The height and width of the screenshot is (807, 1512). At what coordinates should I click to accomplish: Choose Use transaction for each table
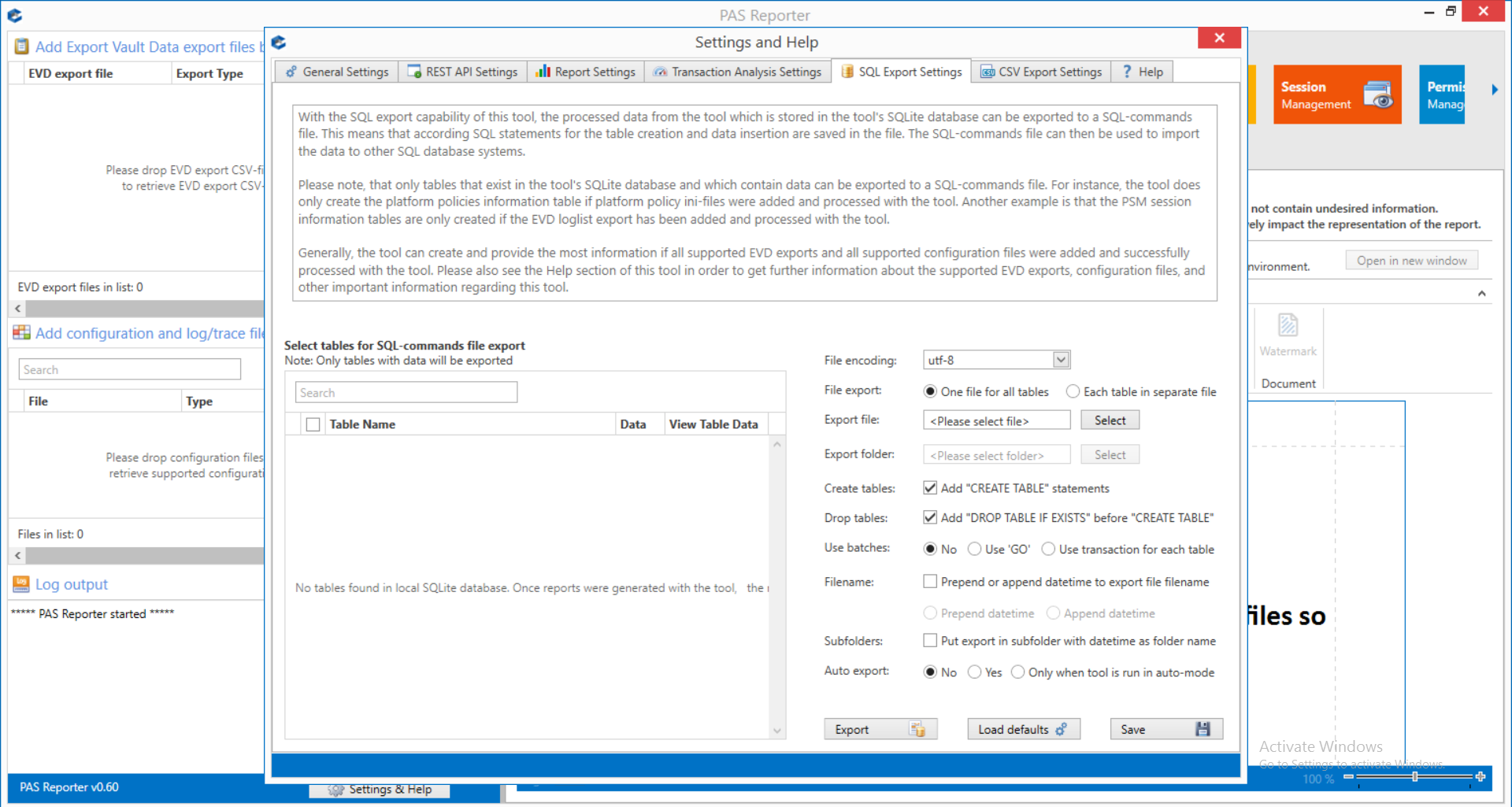pyautogui.click(x=1048, y=549)
